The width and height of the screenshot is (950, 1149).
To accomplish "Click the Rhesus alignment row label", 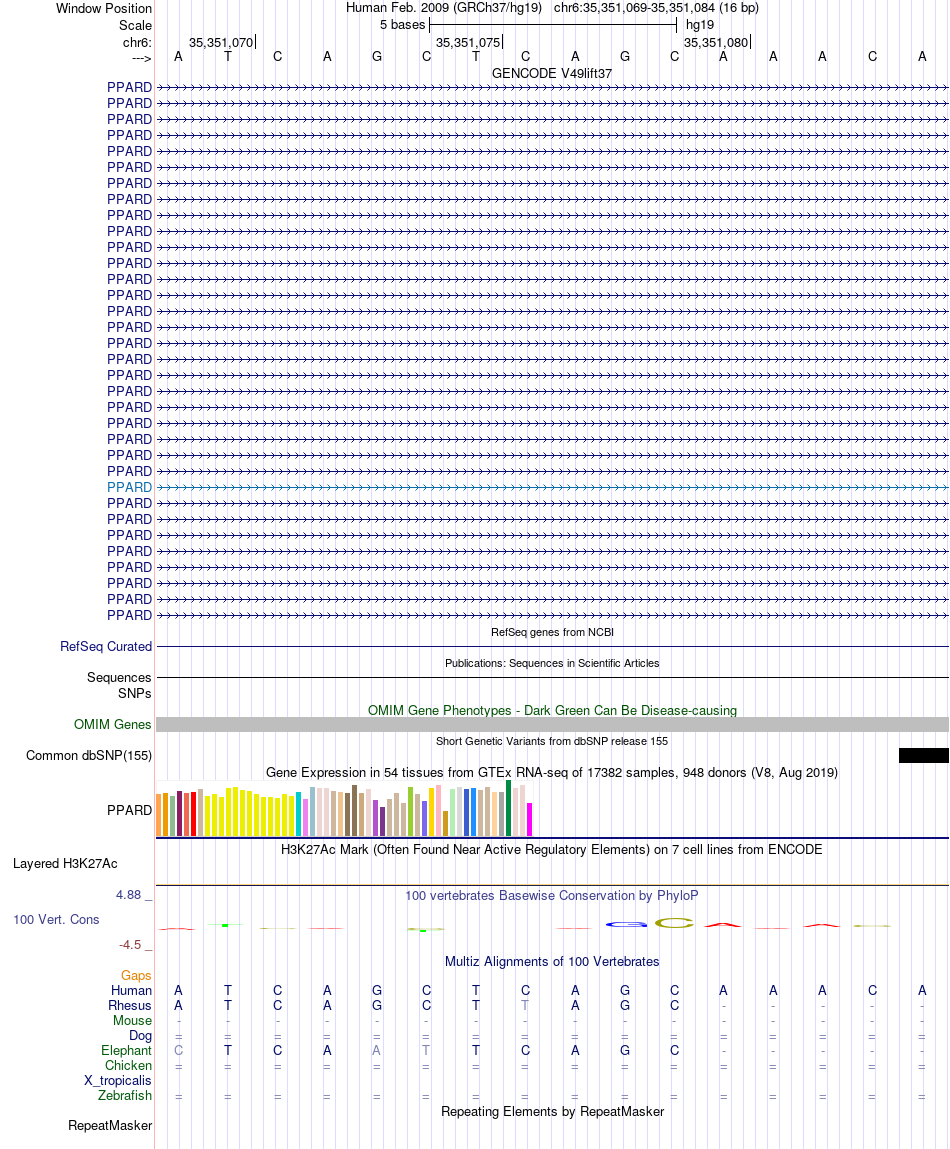I will coord(130,1005).
